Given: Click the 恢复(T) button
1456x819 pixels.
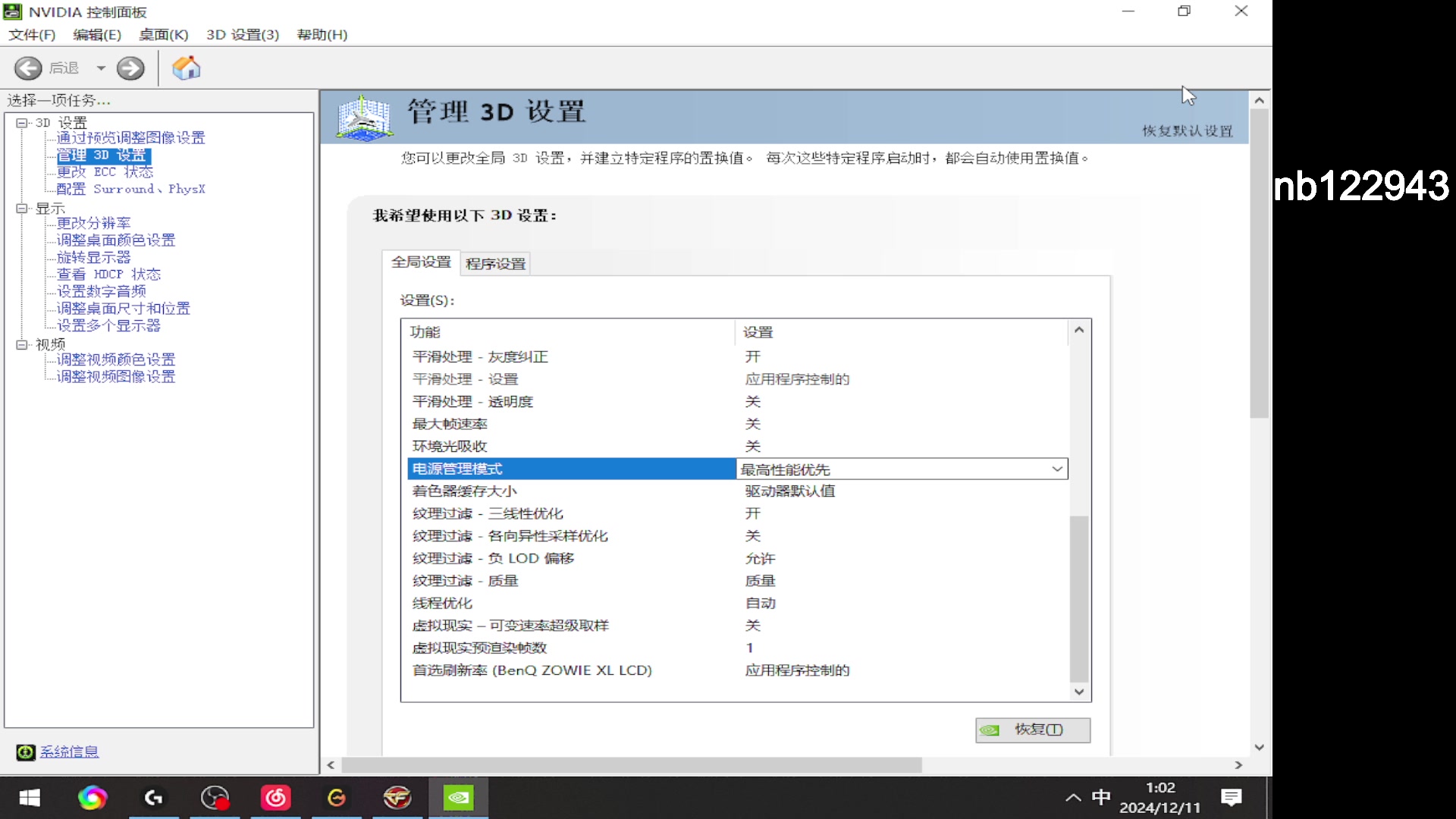Looking at the screenshot, I should tap(1033, 730).
